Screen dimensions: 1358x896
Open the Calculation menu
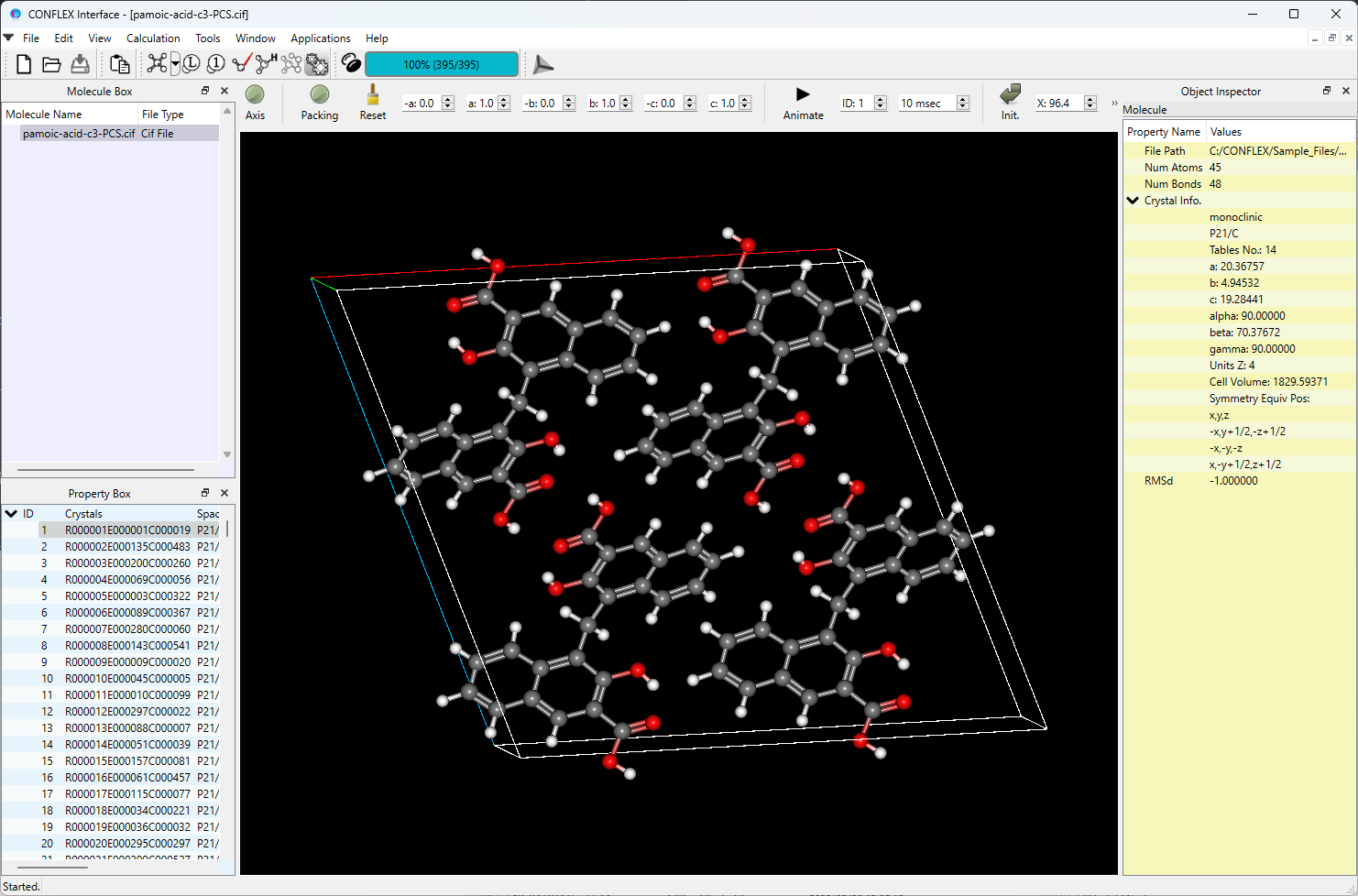tap(153, 38)
